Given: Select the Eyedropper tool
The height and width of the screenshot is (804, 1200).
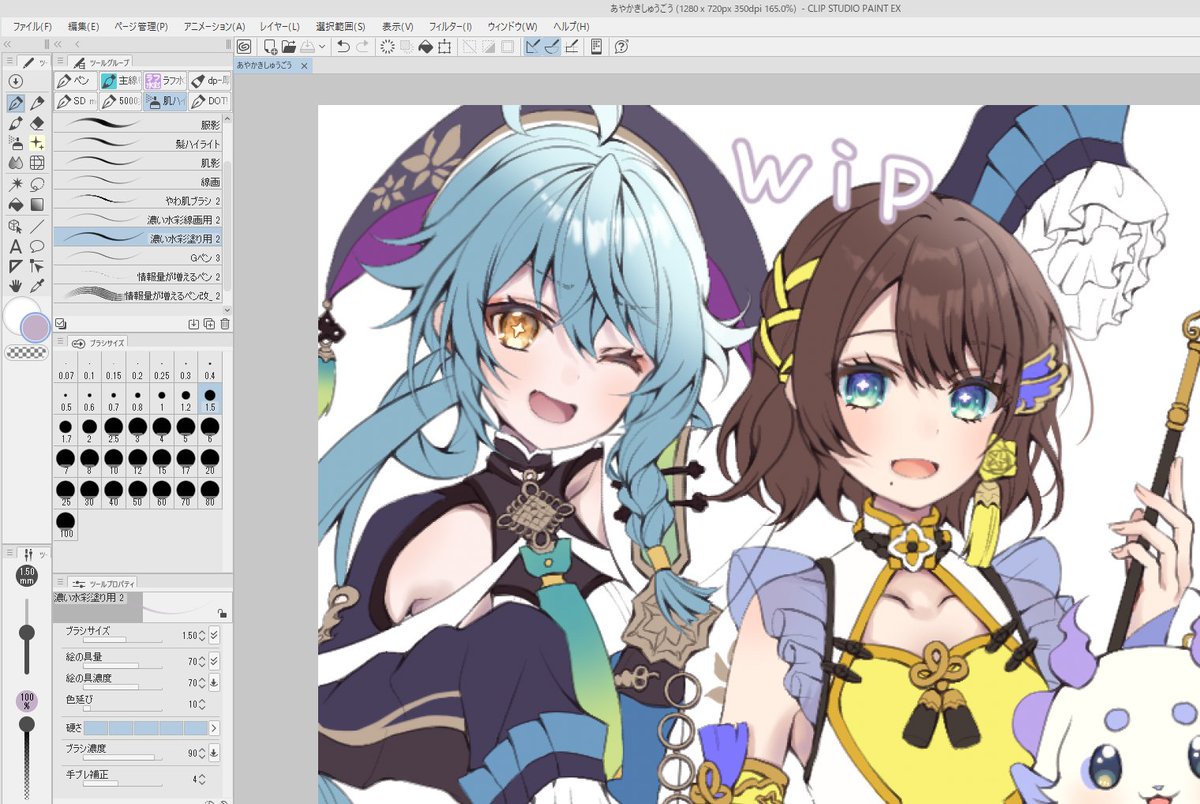Looking at the screenshot, I should click(37, 286).
